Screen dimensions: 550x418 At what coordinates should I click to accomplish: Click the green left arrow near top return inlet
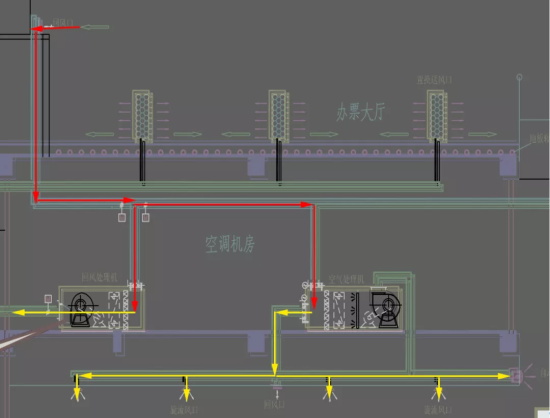(x=95, y=27)
